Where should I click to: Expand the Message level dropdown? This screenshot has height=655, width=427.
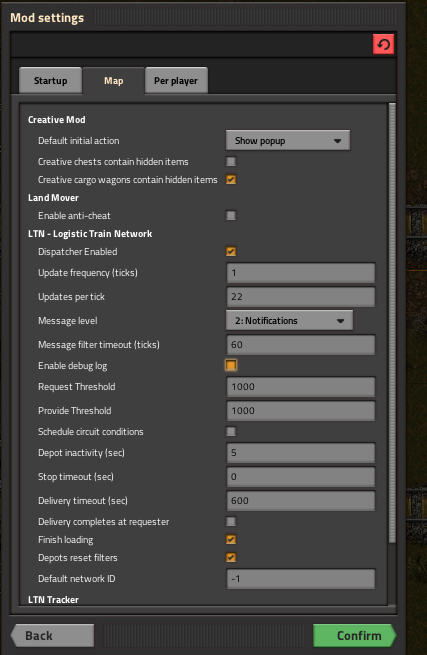pos(290,321)
